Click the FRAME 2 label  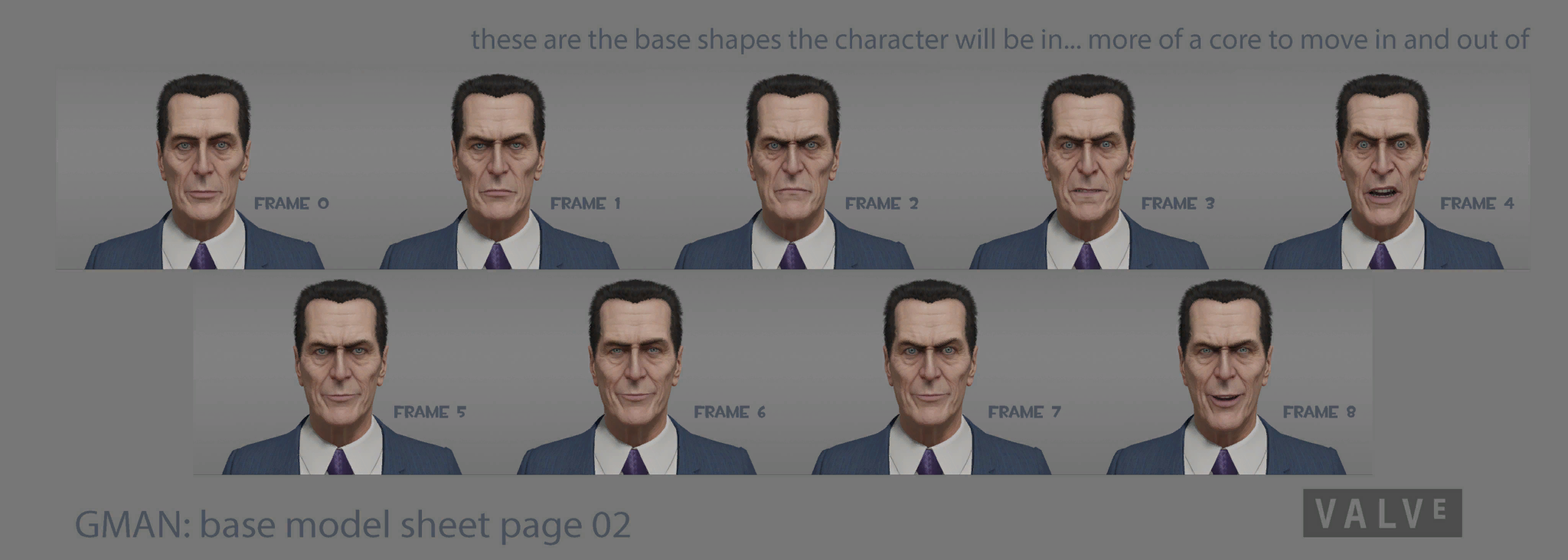[881, 203]
